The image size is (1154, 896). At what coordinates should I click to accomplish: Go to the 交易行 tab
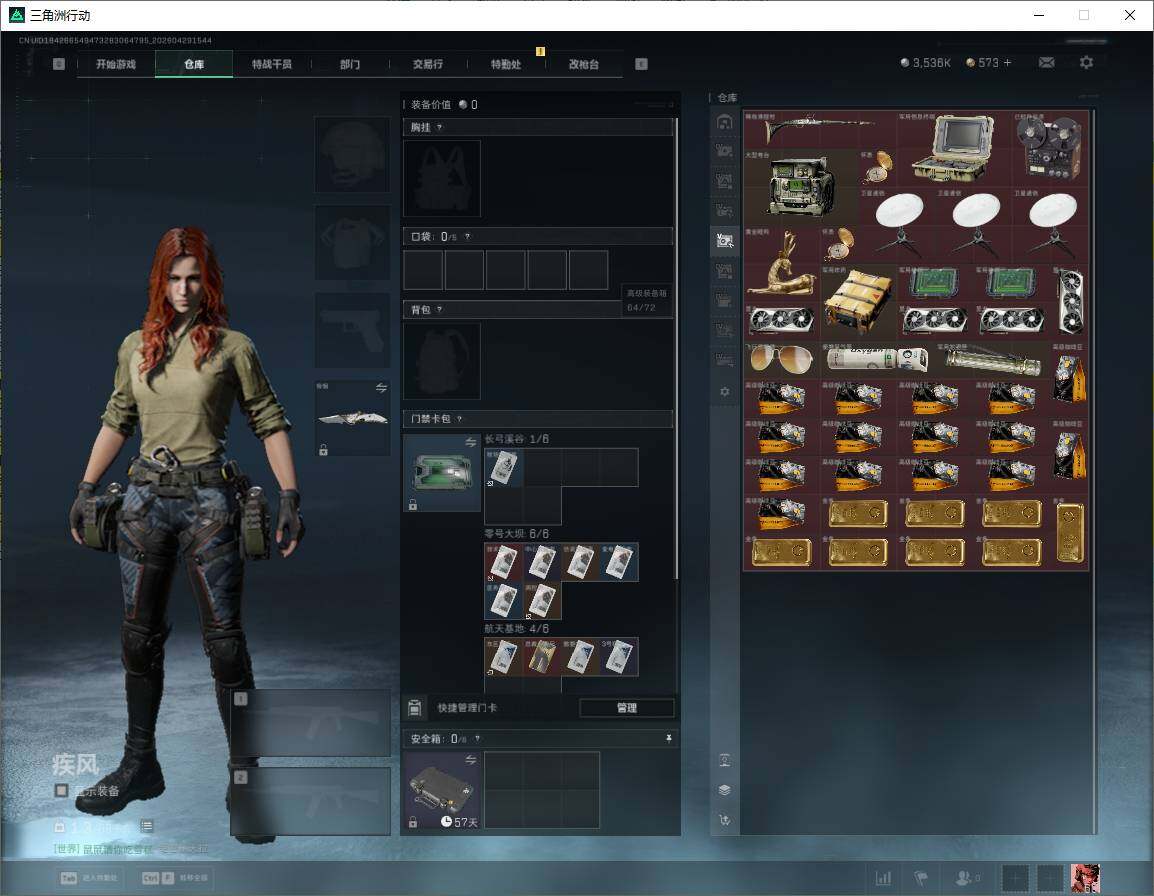coord(428,64)
